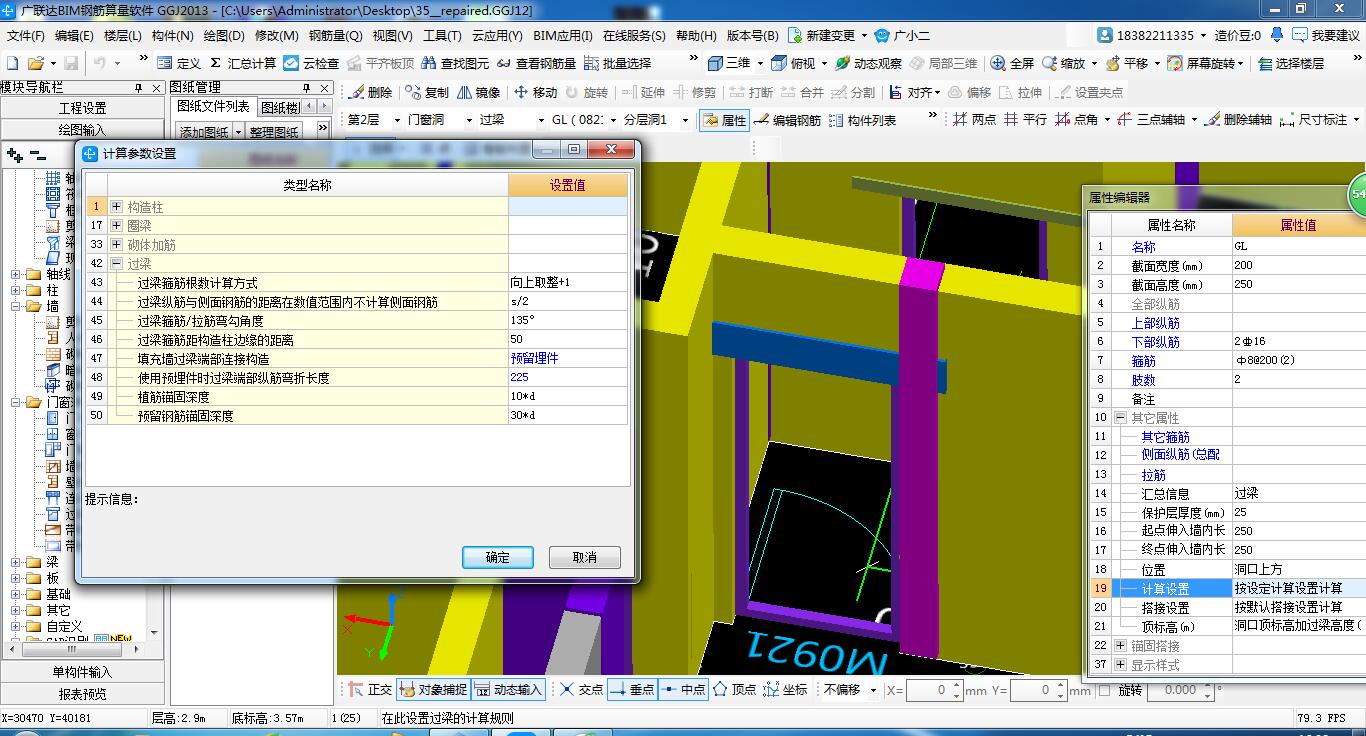Screen dimensions: 1366x736
Task: Open 构件列表 component list
Action: point(862,120)
